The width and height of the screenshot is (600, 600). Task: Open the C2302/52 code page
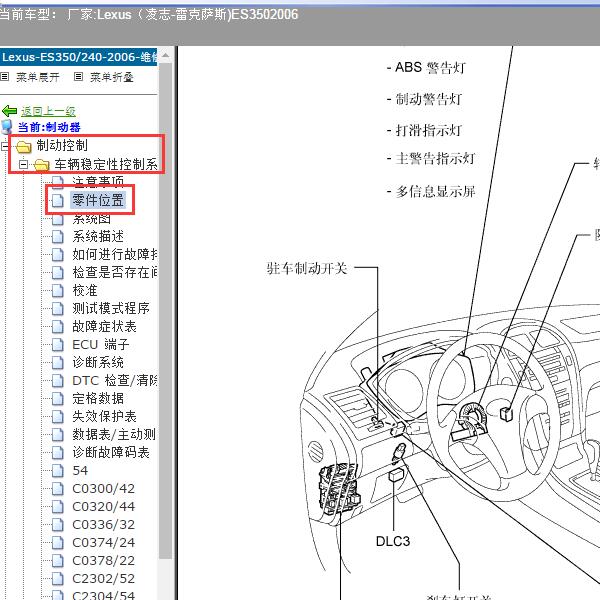click(x=103, y=579)
